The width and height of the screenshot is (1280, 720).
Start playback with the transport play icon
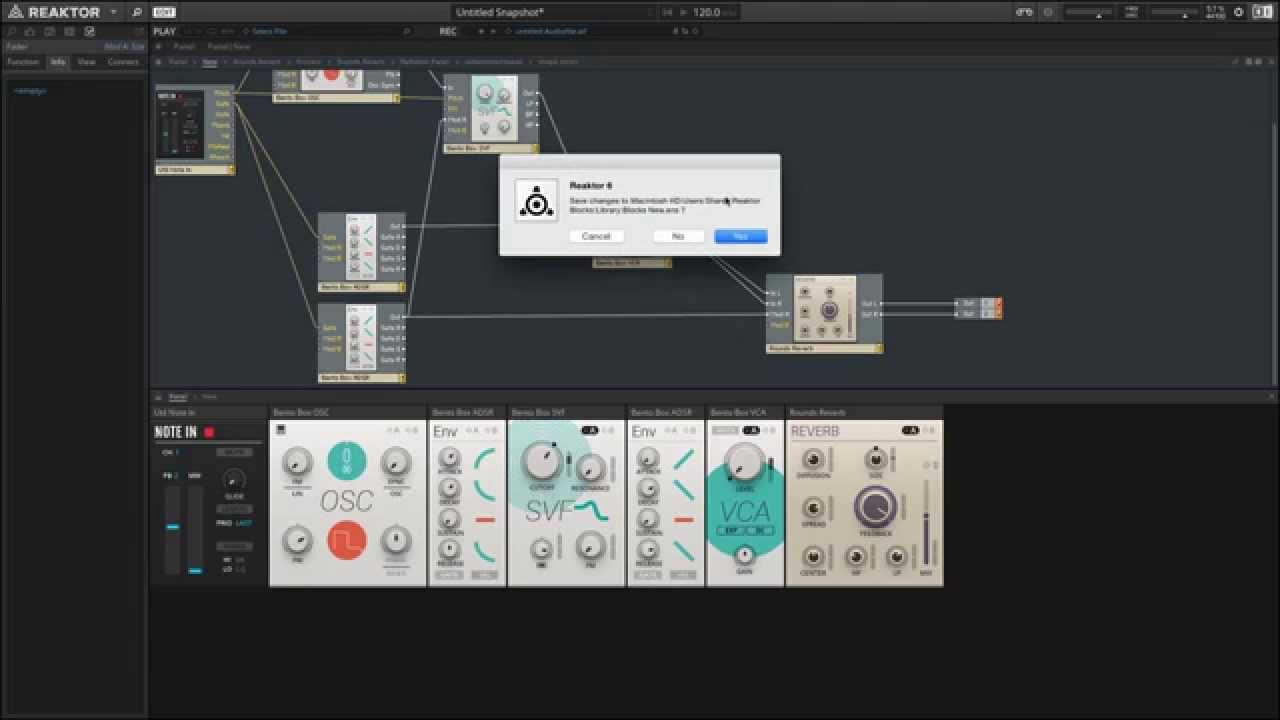(x=683, y=12)
